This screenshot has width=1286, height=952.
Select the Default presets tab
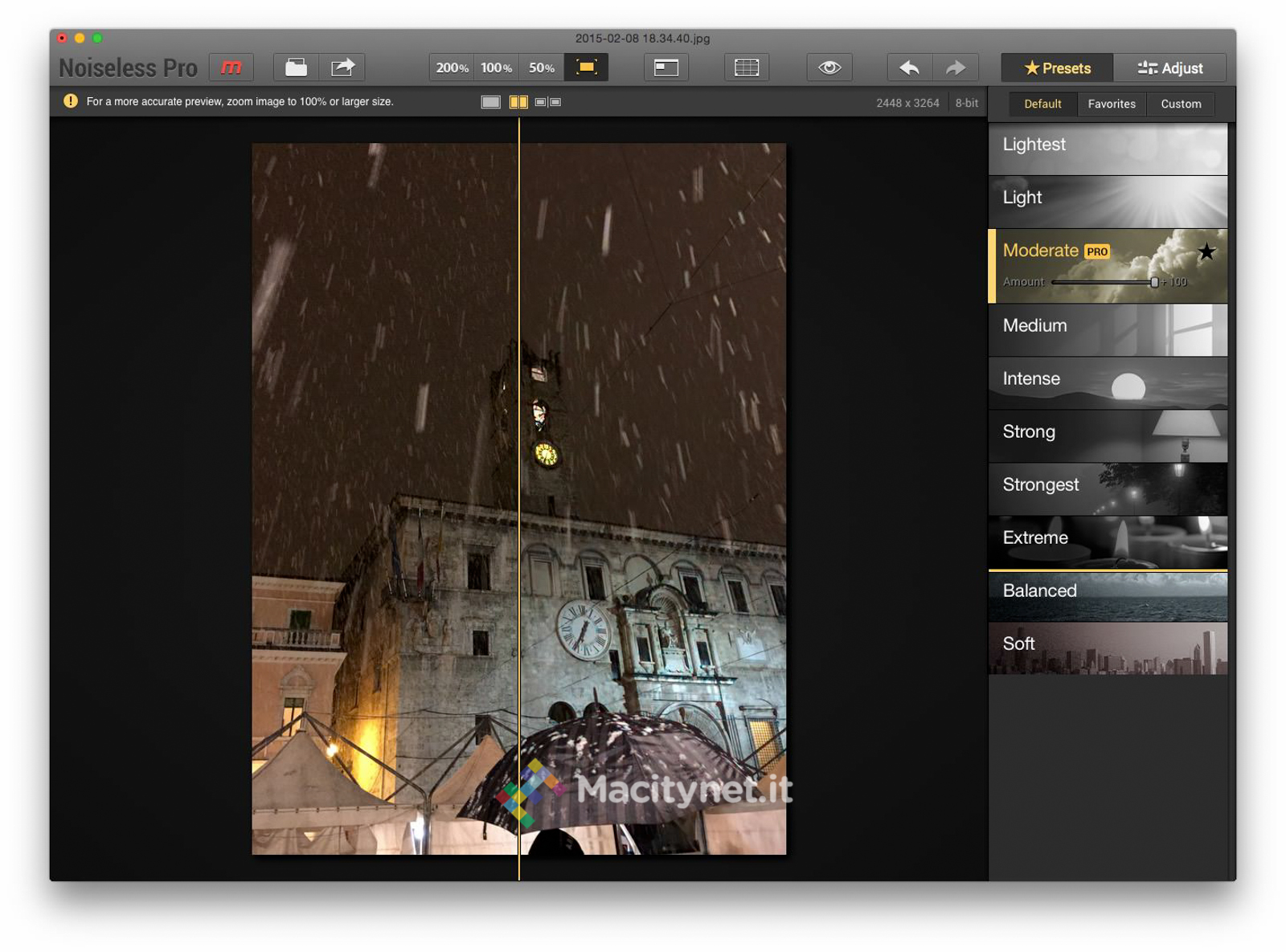pos(1042,104)
